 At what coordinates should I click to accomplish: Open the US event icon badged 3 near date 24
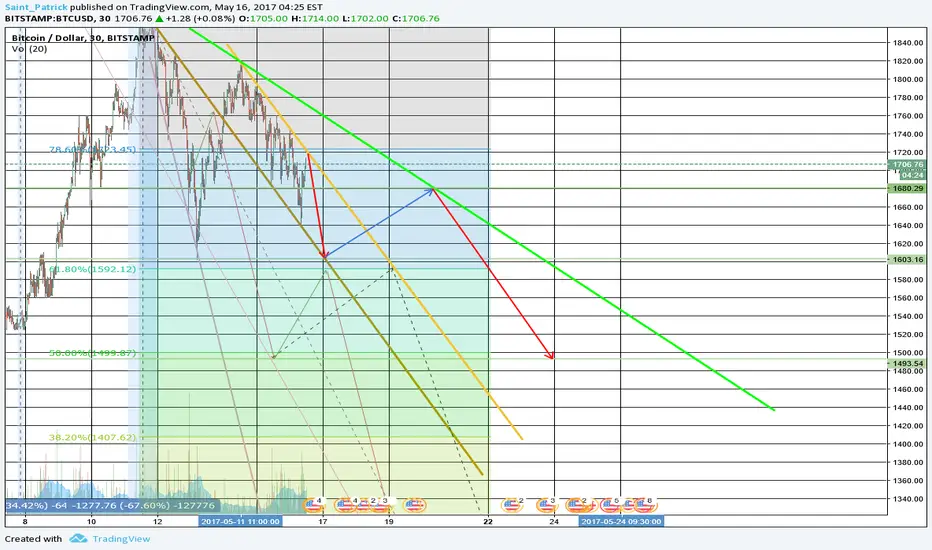[x=547, y=505]
